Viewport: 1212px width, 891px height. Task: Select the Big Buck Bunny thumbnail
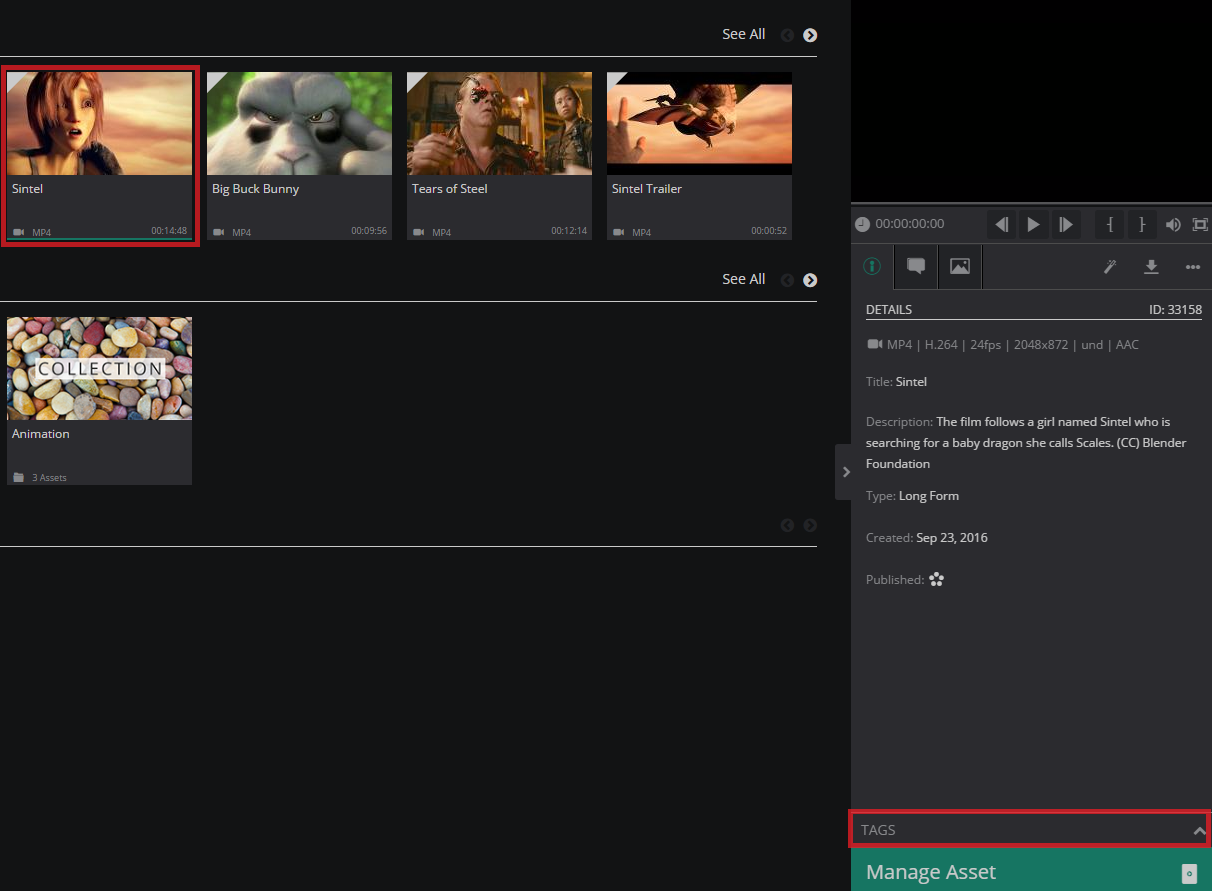click(x=299, y=124)
